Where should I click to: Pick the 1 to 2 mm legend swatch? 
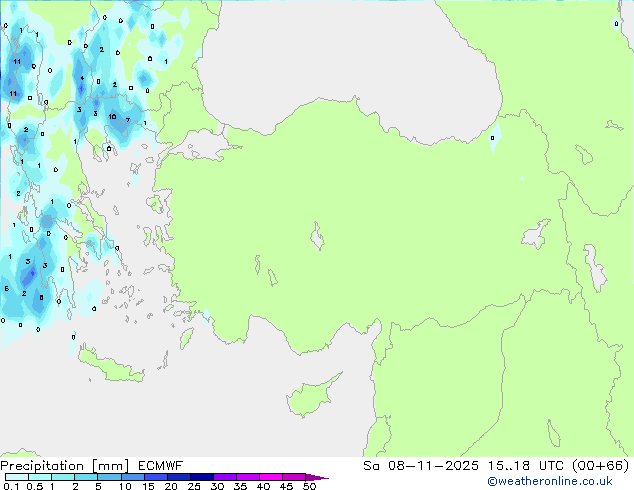(63, 477)
